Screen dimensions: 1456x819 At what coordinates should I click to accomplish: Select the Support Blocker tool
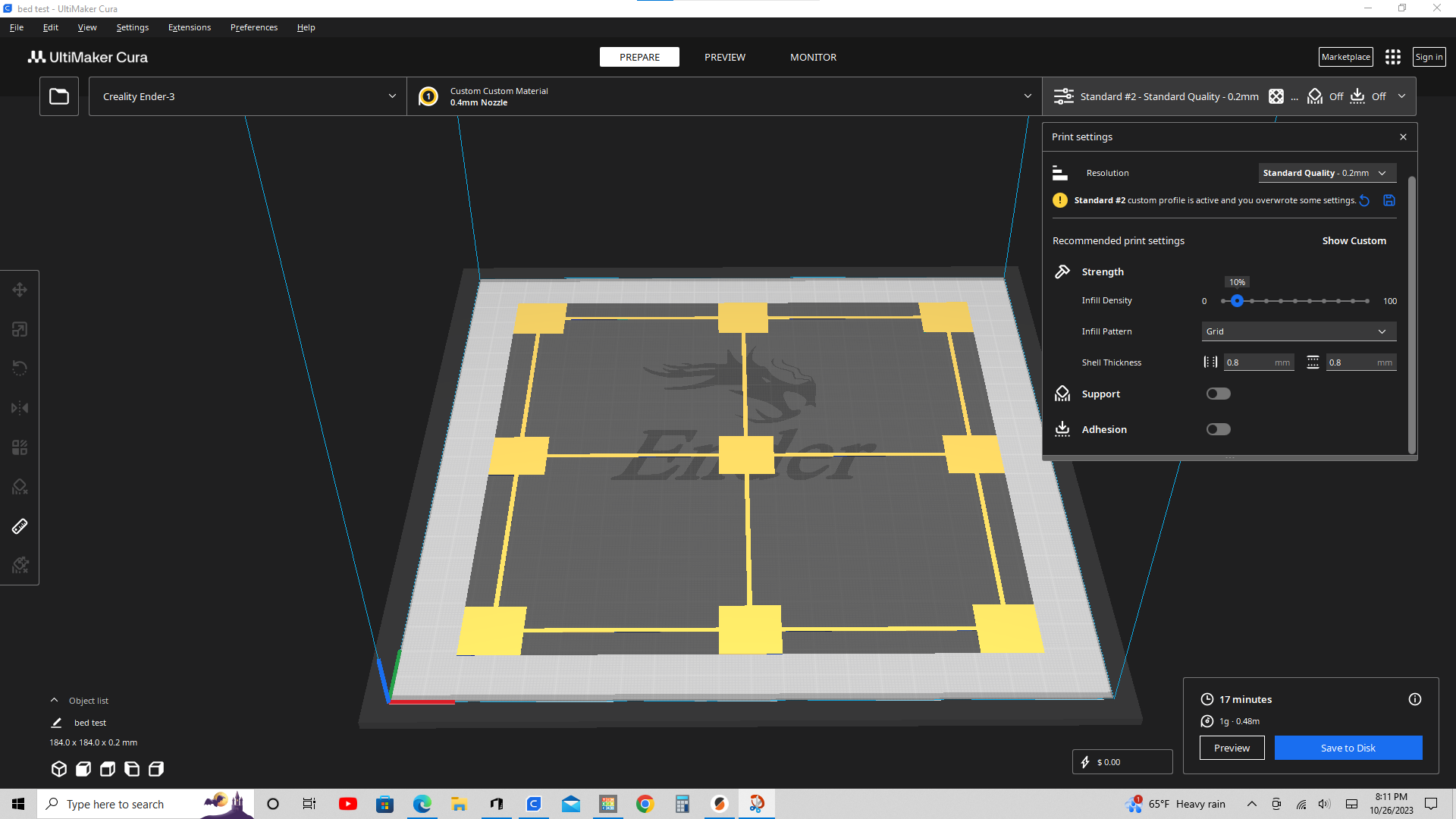[19, 486]
